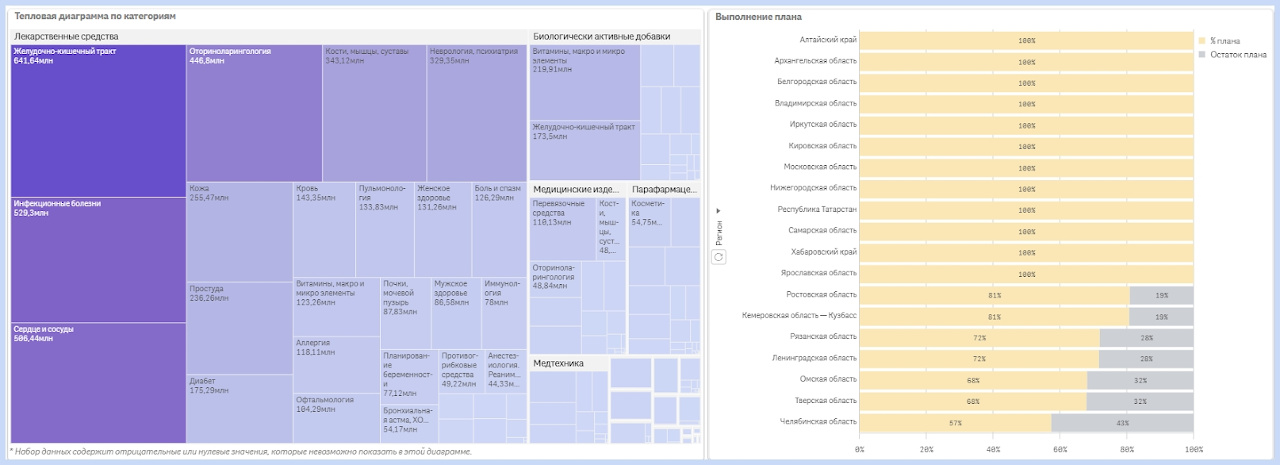This screenshot has height=465, width=1280.
Task: Click the Самарская область 100% bar
Action: click(1027, 231)
